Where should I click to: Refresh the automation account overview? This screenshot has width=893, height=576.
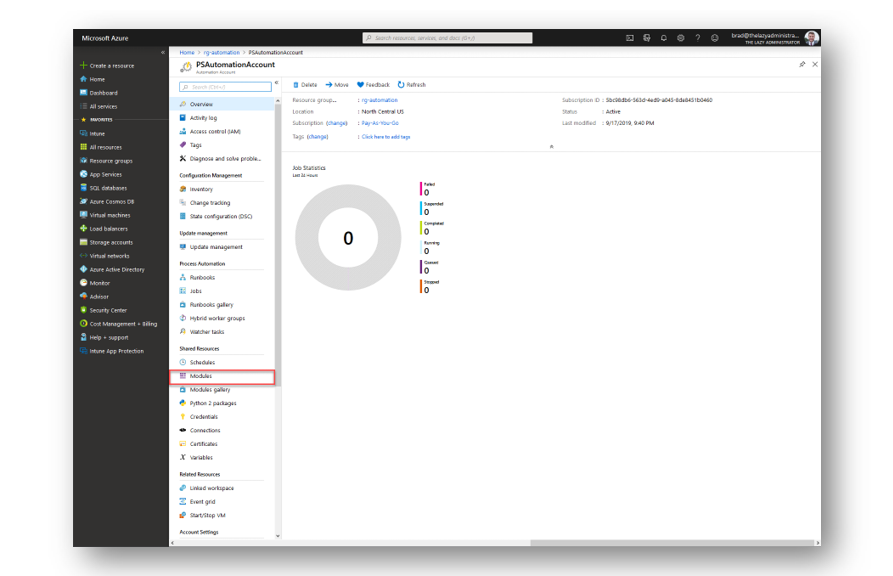412,85
